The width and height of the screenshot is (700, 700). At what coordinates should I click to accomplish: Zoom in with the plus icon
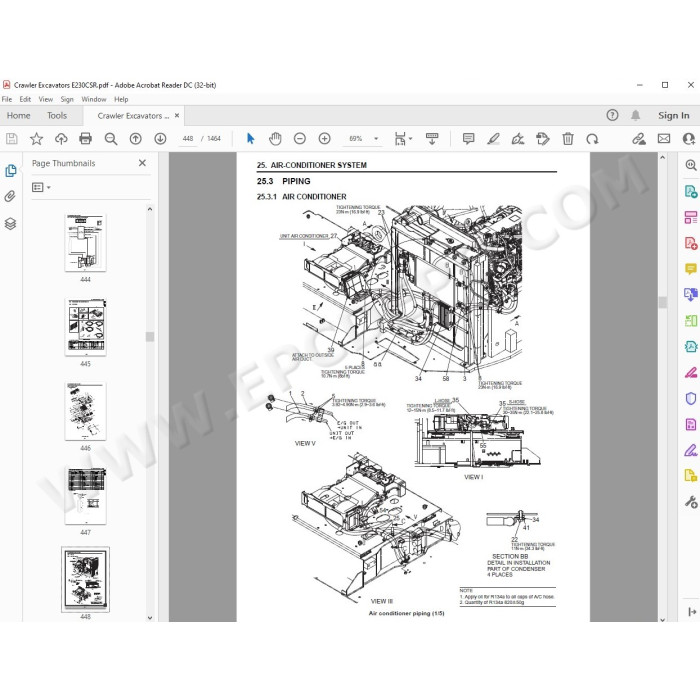325,139
